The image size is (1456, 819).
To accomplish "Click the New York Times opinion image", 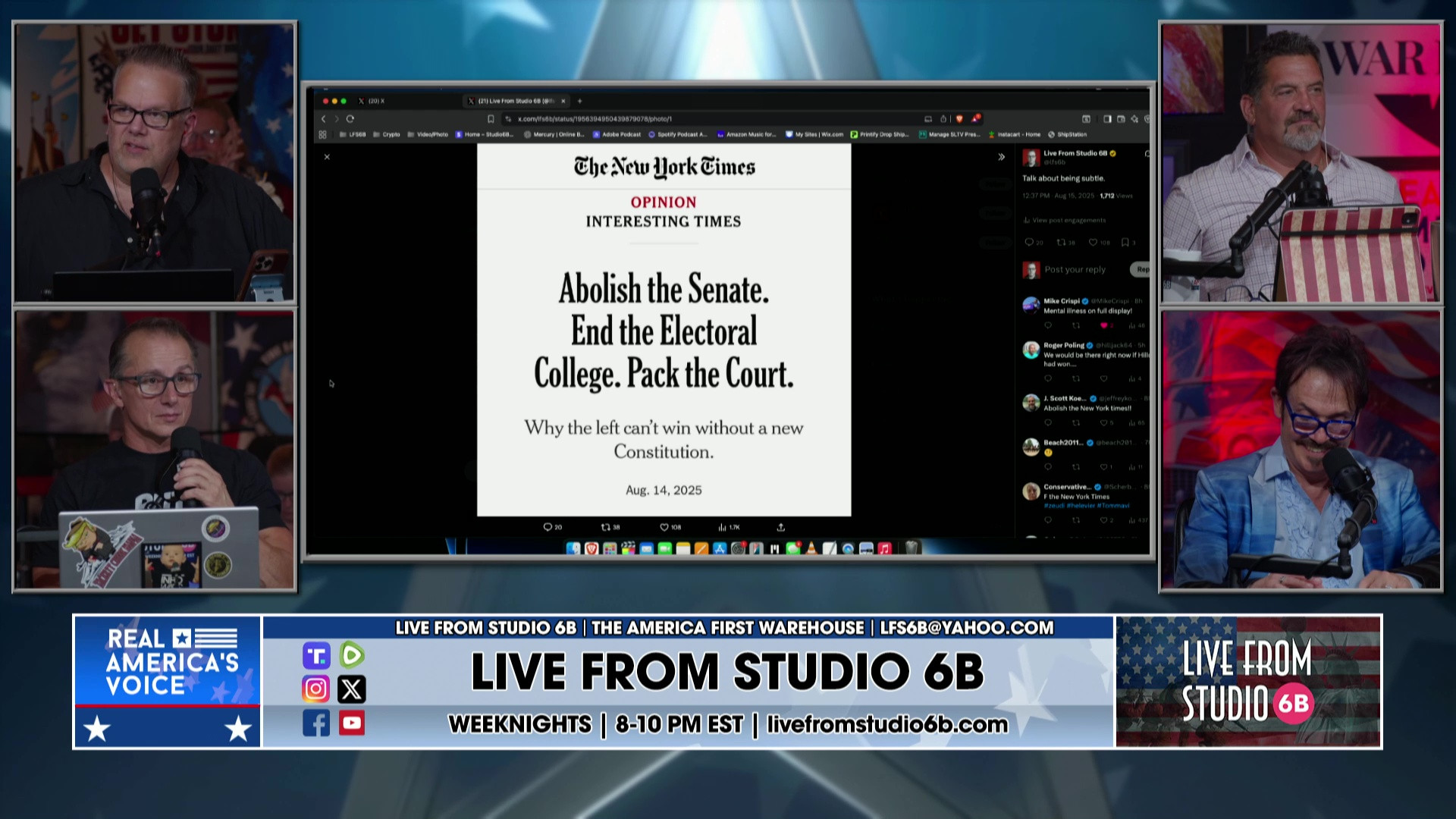I will [x=664, y=330].
